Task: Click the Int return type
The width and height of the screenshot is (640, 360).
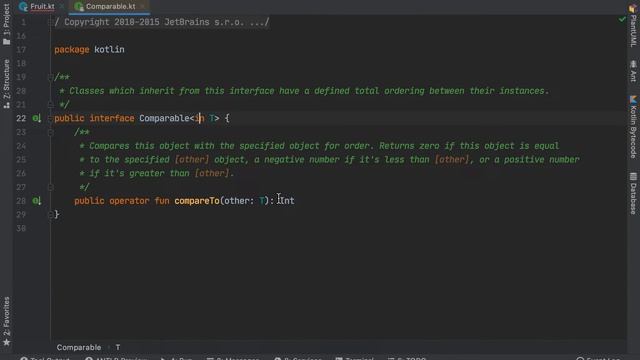Action: [287, 201]
